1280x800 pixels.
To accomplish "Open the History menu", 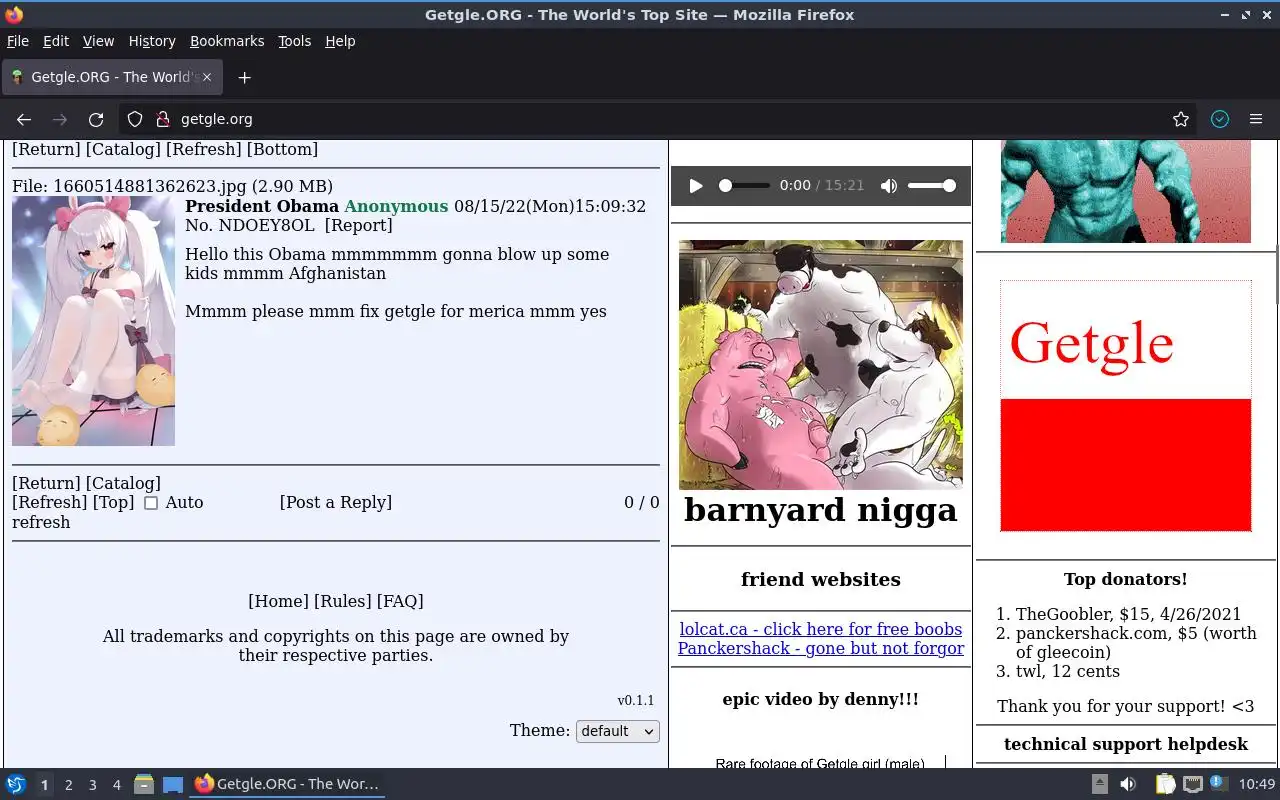I will 152,41.
